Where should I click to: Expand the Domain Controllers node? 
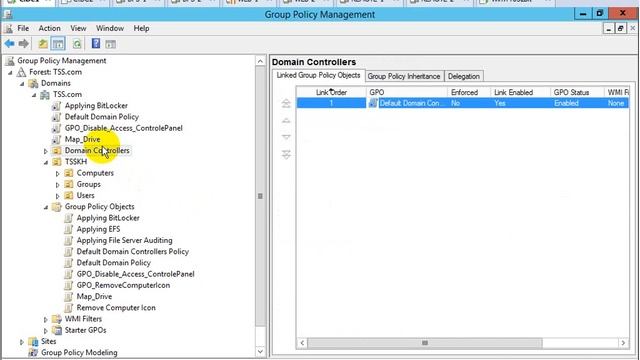point(46,151)
